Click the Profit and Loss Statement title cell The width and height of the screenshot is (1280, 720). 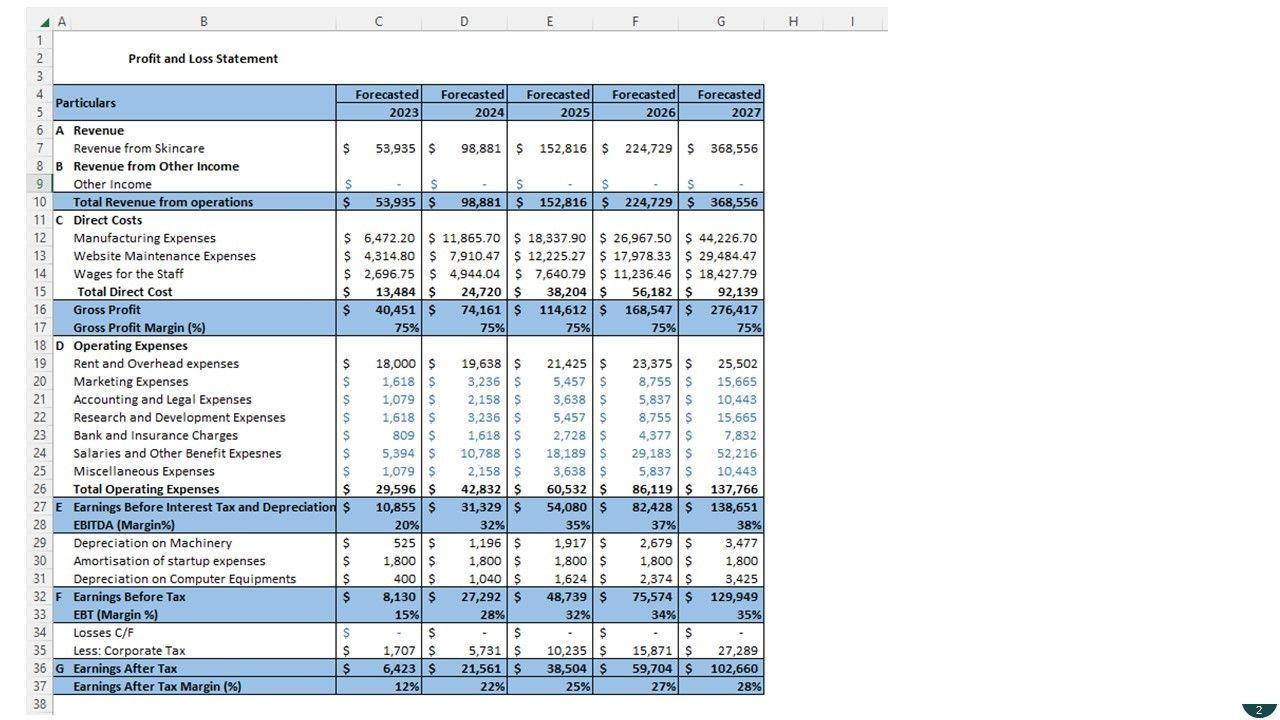[203, 59]
